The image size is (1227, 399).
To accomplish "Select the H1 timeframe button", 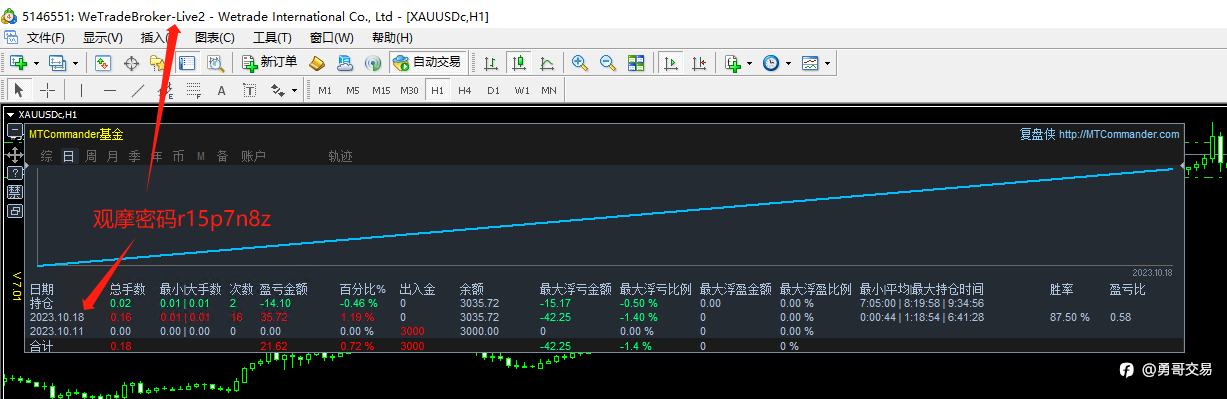I will (x=437, y=90).
